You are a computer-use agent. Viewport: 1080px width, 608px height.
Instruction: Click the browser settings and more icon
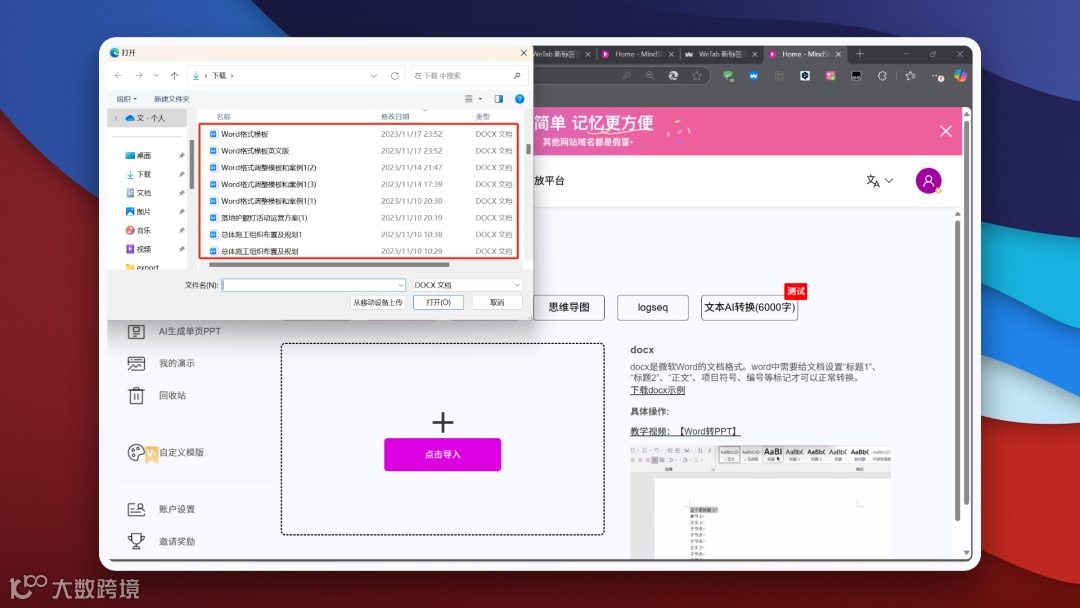pyautogui.click(x=937, y=76)
